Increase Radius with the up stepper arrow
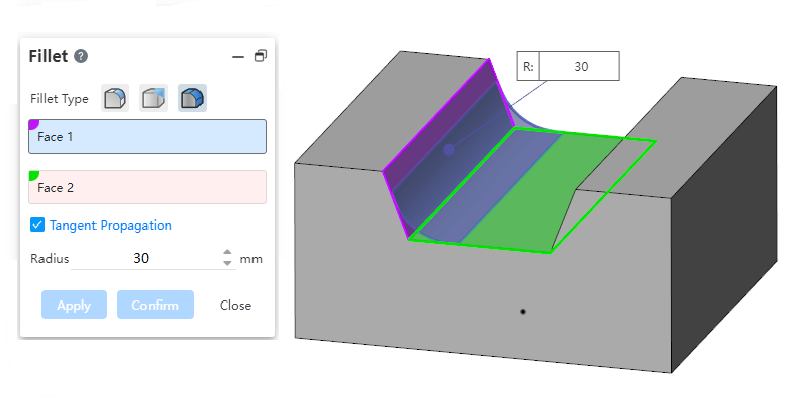 pos(228,253)
